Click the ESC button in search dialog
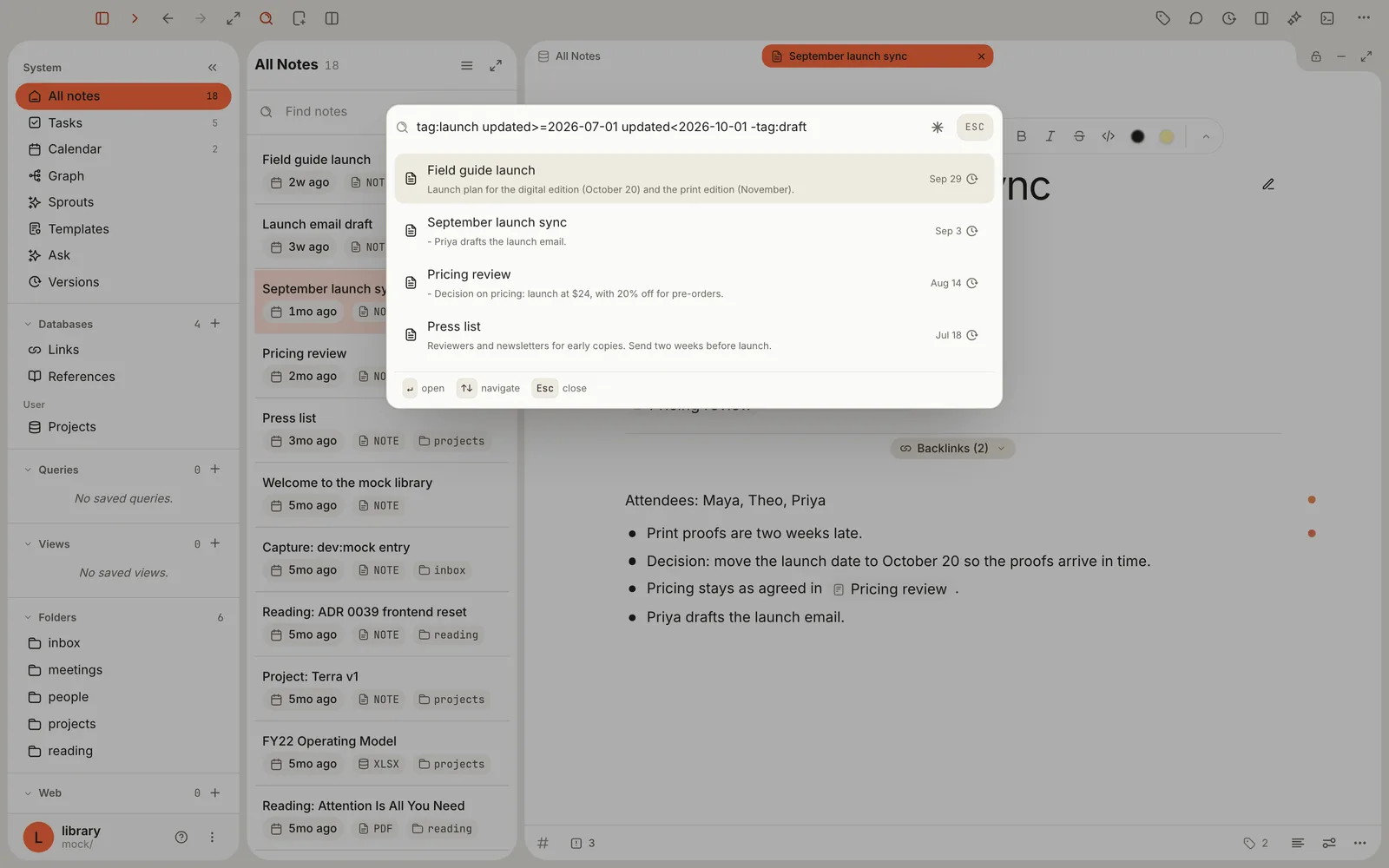The height and width of the screenshot is (868, 1389). (x=975, y=127)
